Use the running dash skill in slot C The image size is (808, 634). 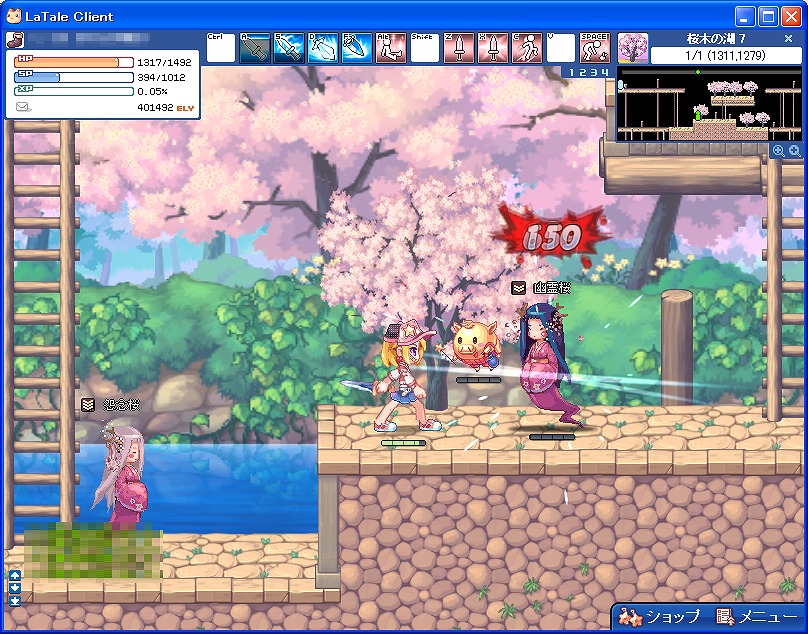(527, 48)
